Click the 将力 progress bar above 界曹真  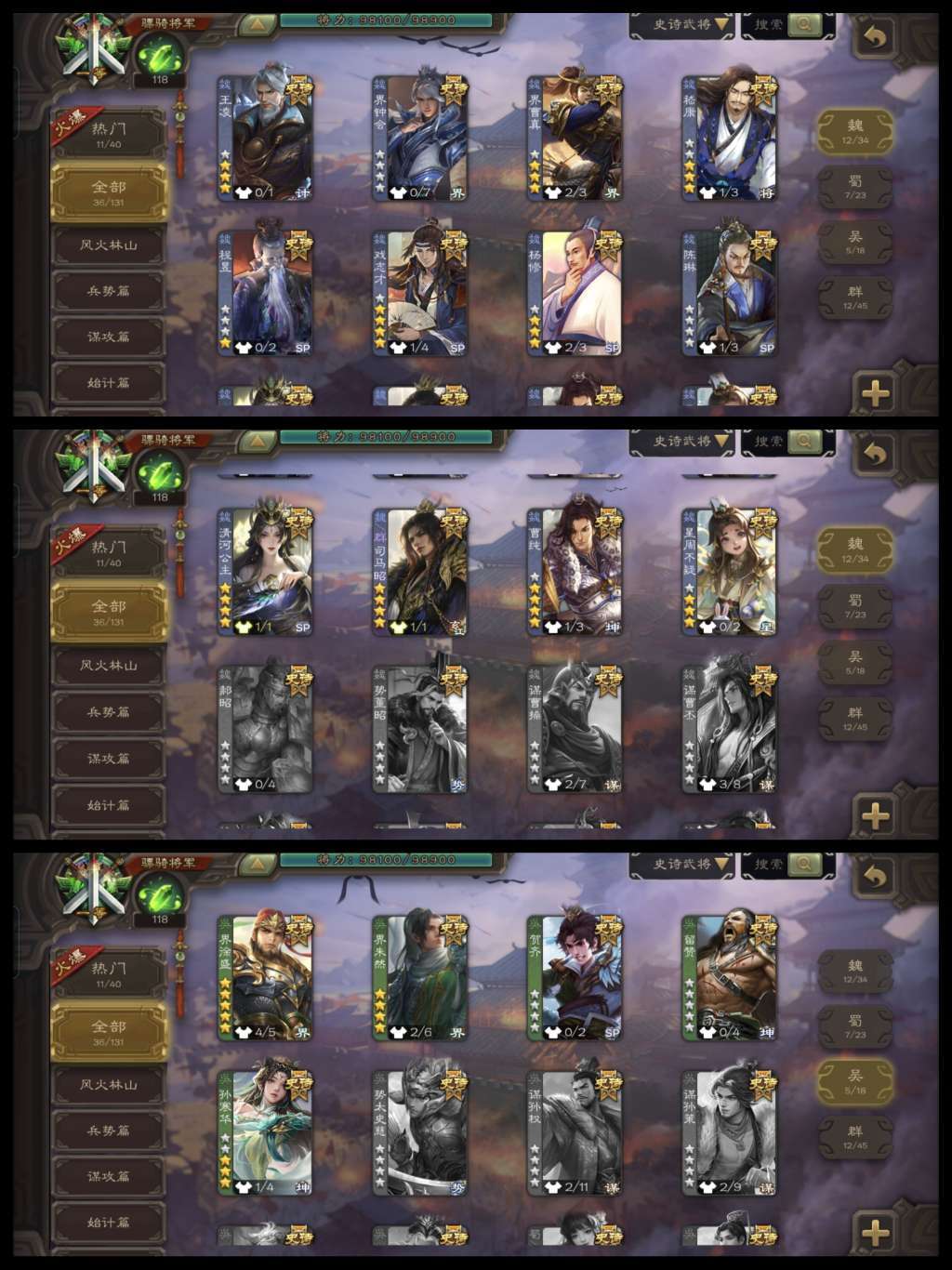(385, 20)
